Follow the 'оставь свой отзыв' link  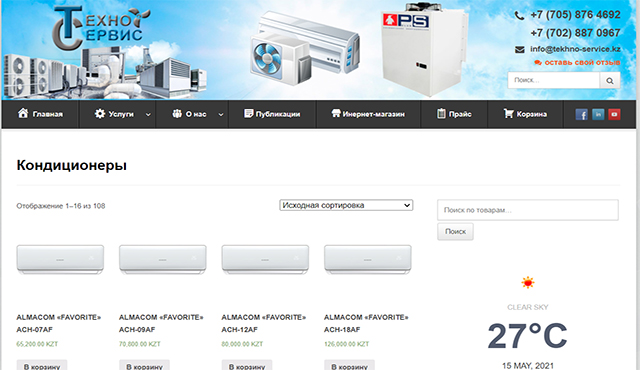[577, 62]
